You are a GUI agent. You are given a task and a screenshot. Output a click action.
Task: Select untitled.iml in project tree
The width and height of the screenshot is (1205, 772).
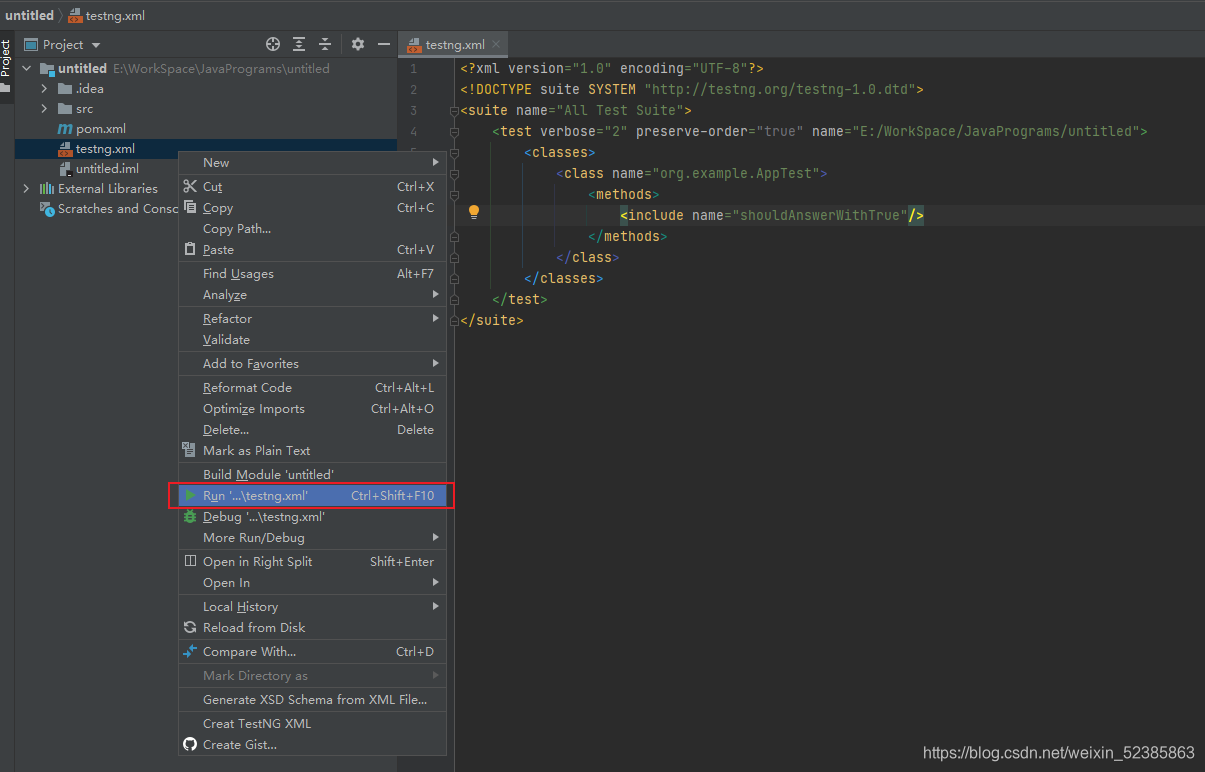pyautogui.click(x=107, y=169)
